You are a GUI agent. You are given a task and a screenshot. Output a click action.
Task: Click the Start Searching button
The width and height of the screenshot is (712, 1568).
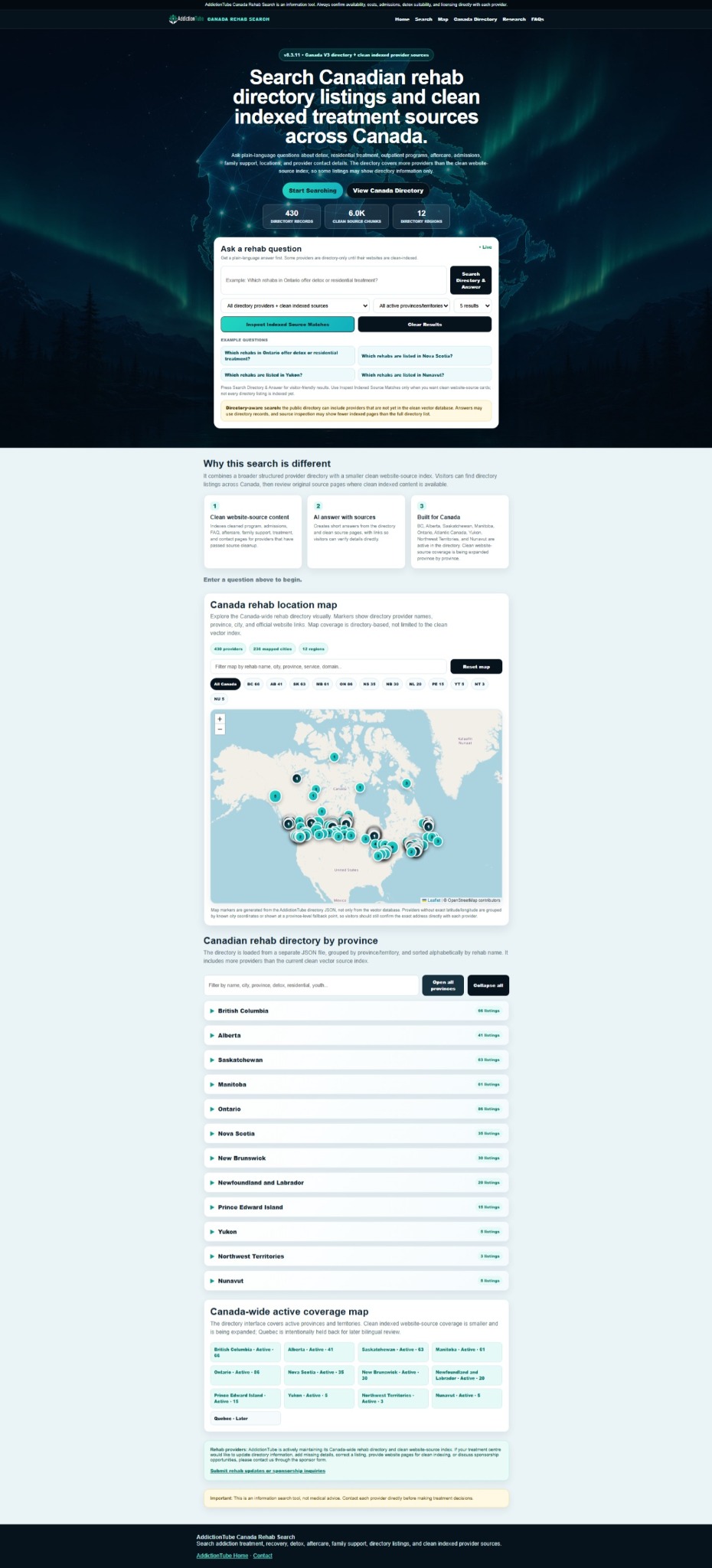click(x=312, y=191)
